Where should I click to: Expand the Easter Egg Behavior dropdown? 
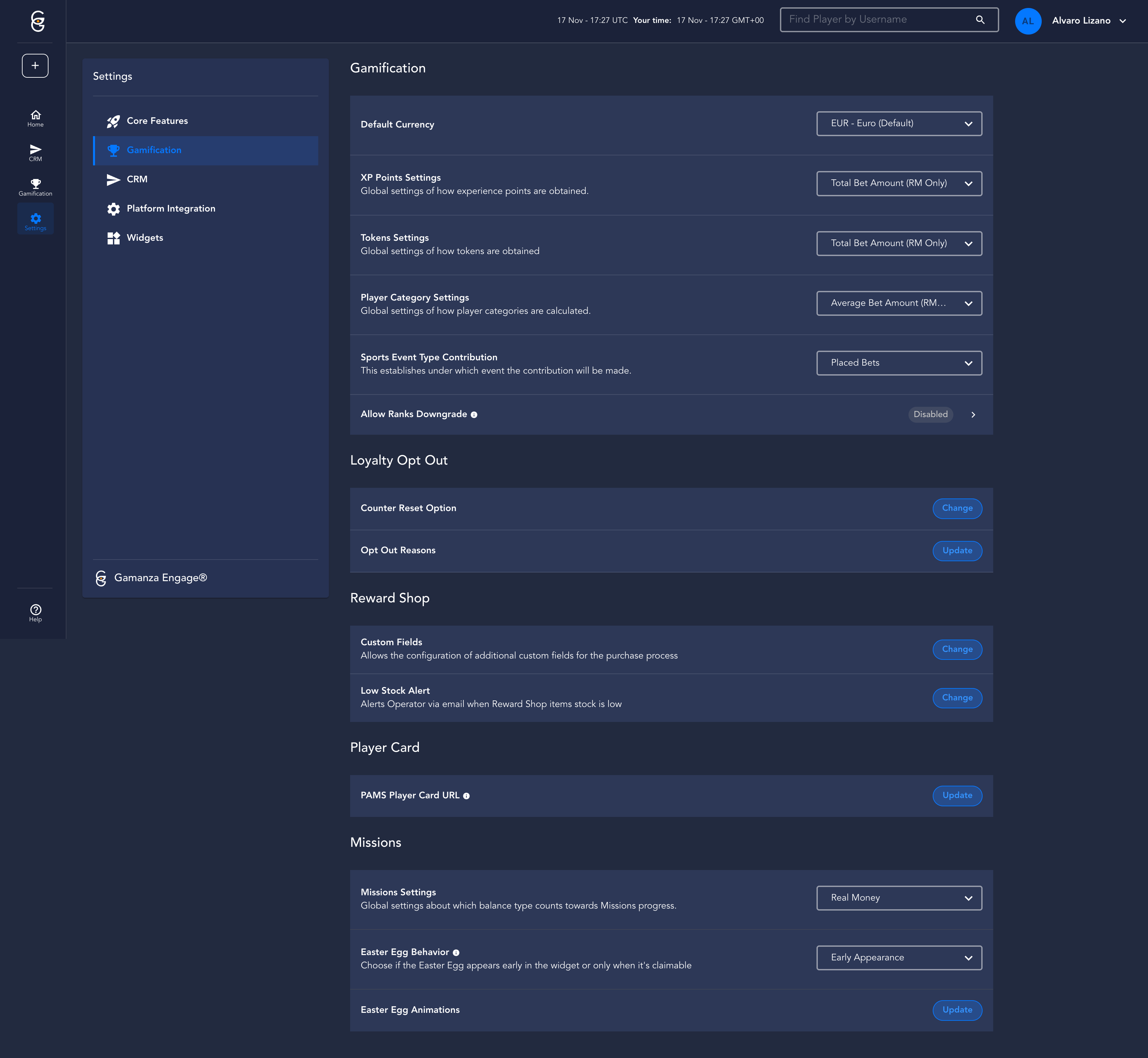(x=899, y=958)
